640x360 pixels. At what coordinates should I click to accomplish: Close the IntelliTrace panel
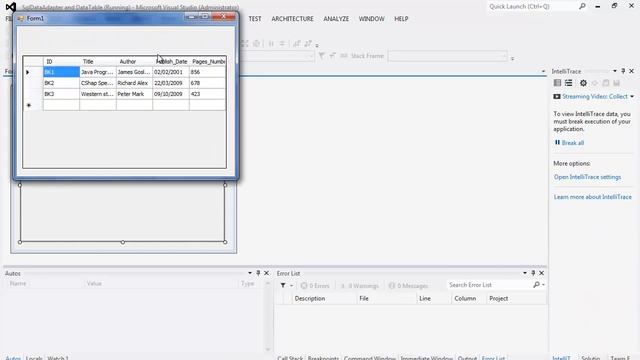click(x=631, y=71)
